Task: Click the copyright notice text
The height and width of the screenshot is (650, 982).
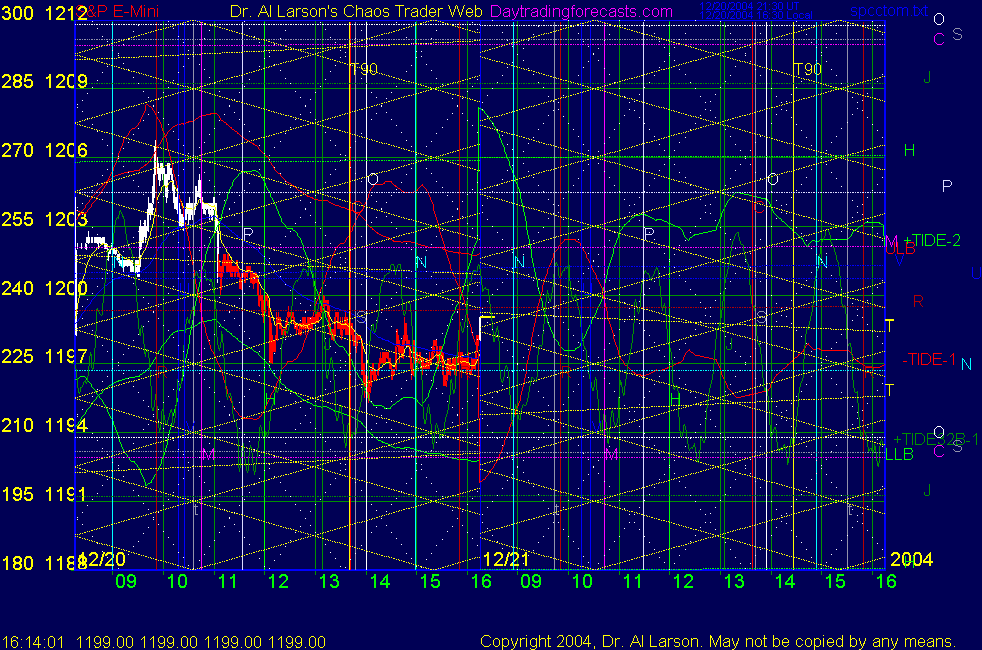Action: [718, 641]
